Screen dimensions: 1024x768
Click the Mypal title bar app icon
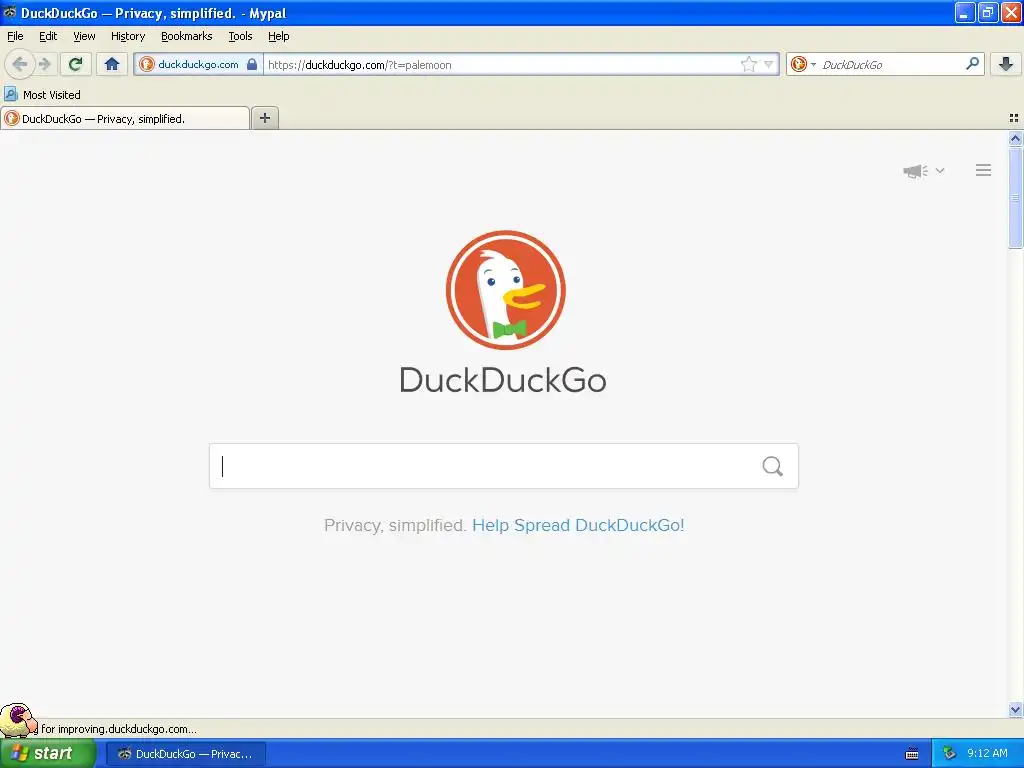(9, 12)
